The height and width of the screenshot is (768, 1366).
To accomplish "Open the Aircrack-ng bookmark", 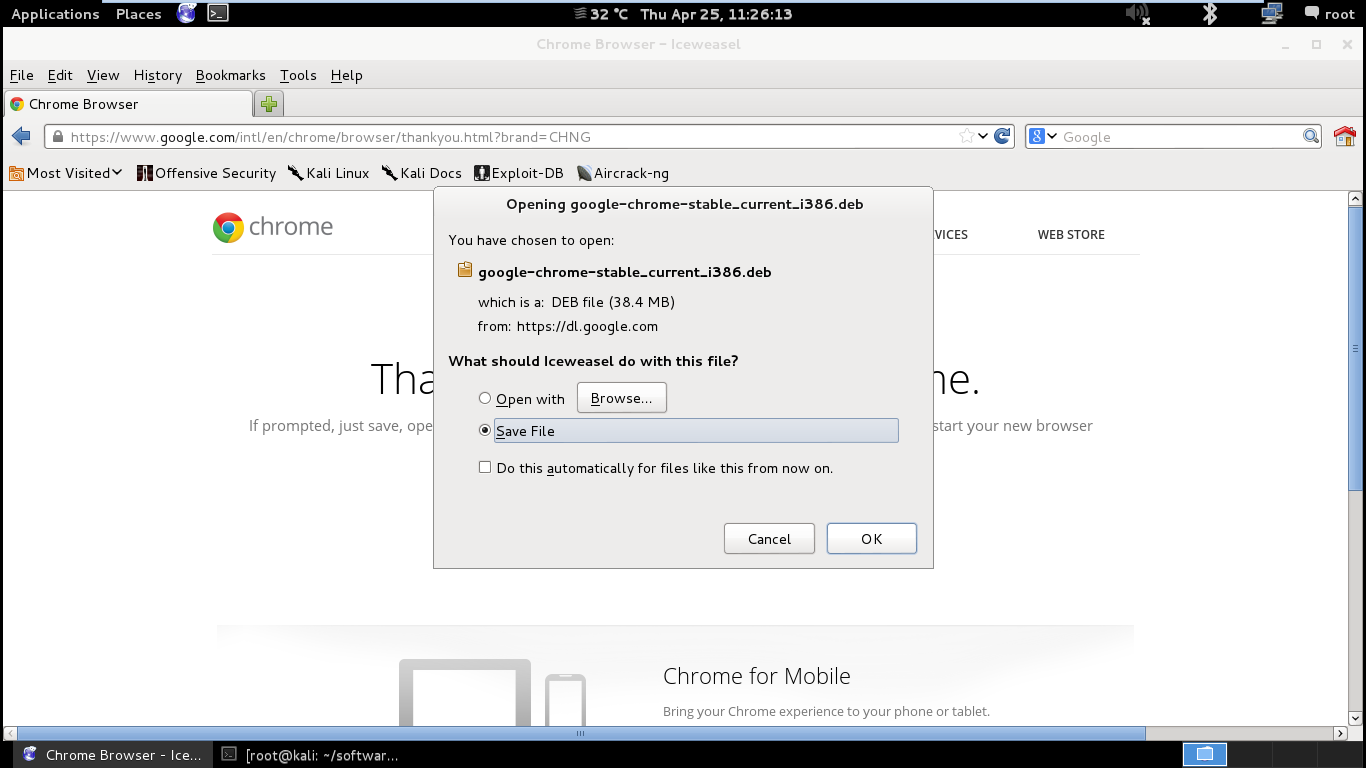I will [x=623, y=173].
